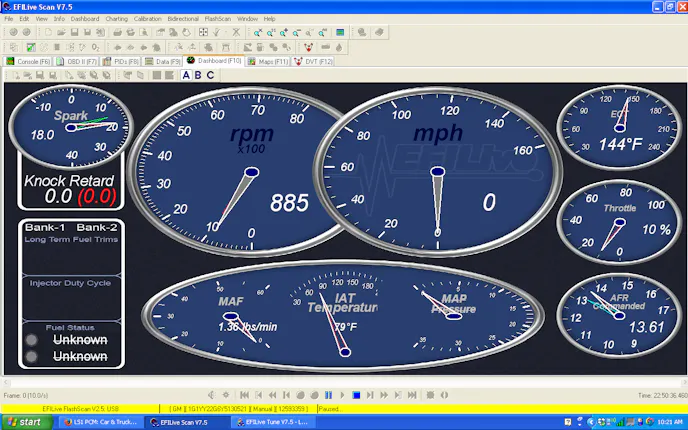Click EFILive Scan V7.5 taskbar button
688x430 pixels.
(188, 422)
